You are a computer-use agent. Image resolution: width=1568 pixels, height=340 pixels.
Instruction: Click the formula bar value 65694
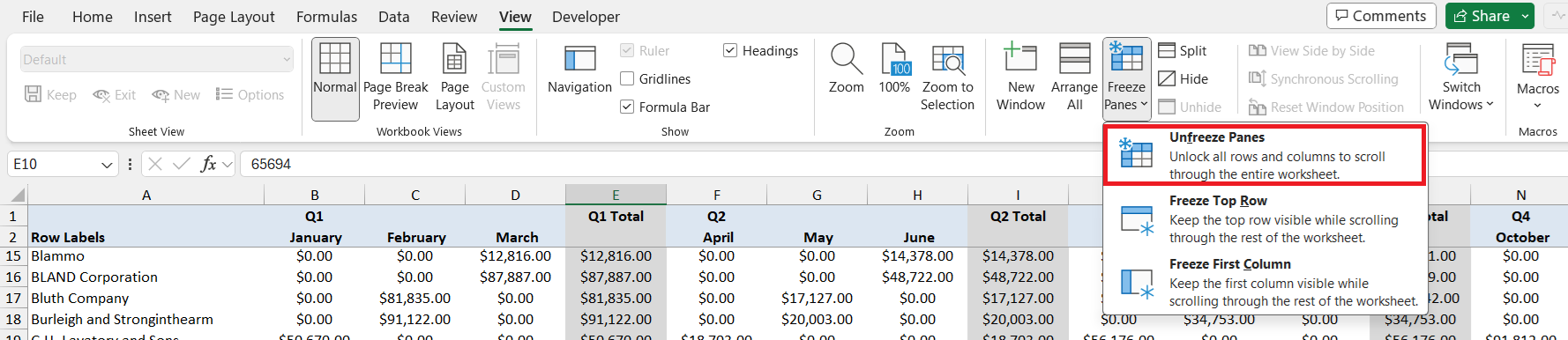[271, 164]
